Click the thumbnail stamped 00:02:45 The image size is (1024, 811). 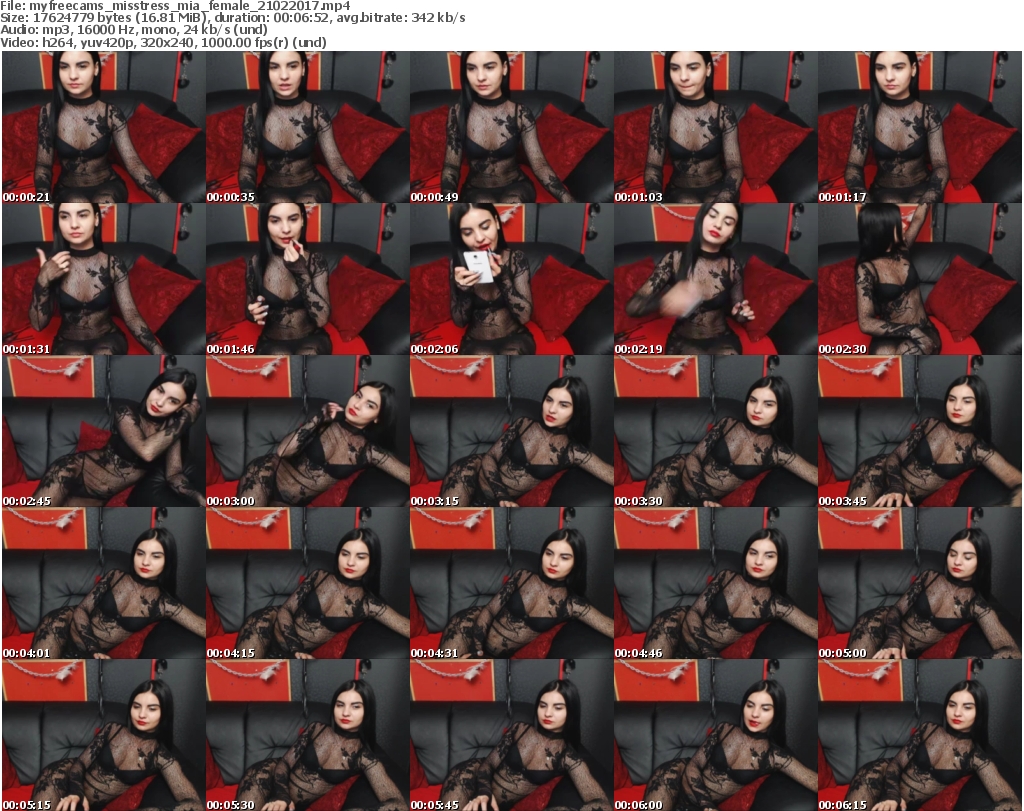click(x=104, y=432)
